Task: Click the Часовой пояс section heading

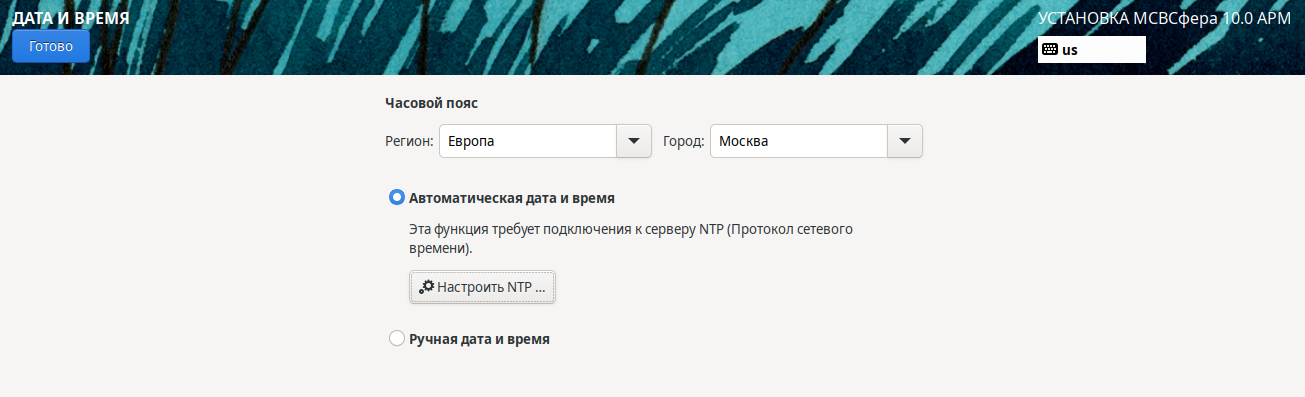Action: tap(431, 102)
